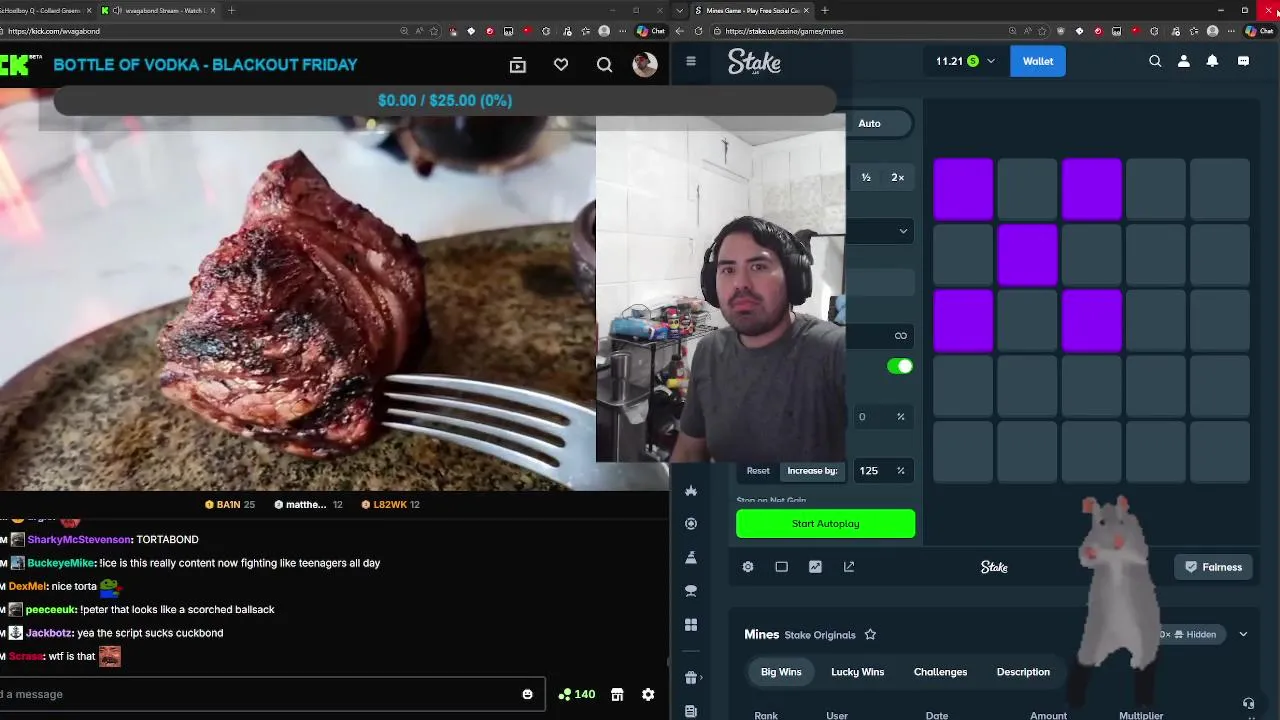Image resolution: width=1280 pixels, height=720 pixels.
Task: Open Copilot Chat in the Stake browser window
Action: (1259, 31)
